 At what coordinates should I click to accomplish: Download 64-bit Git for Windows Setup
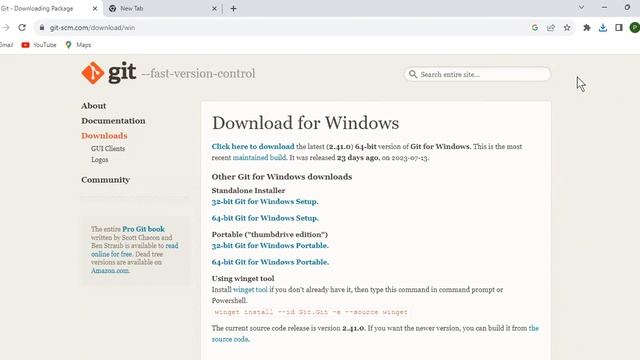(x=265, y=218)
